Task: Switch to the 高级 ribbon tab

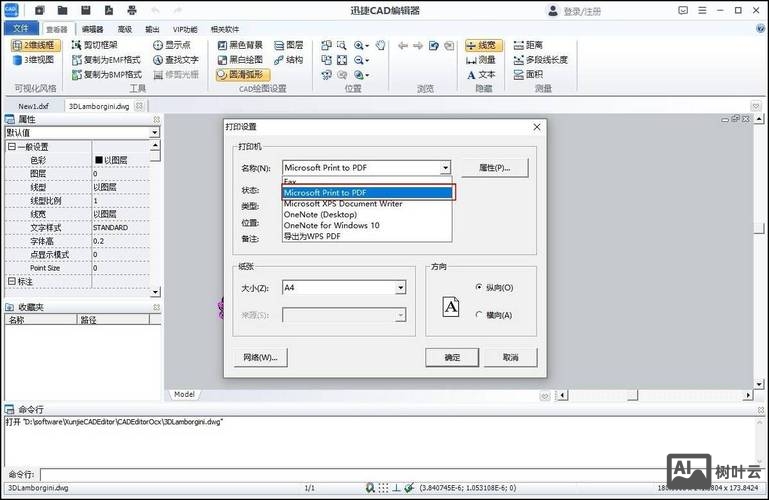Action: [125, 29]
